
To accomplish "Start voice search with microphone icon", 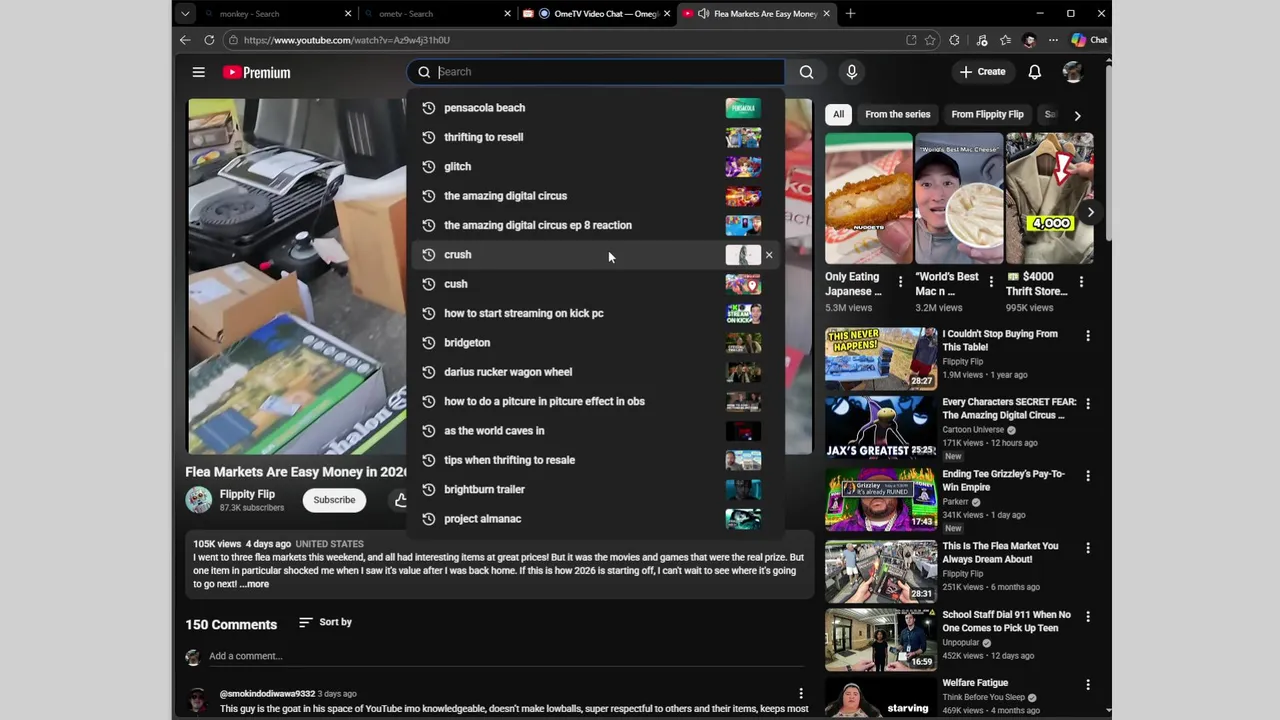I will [x=852, y=72].
